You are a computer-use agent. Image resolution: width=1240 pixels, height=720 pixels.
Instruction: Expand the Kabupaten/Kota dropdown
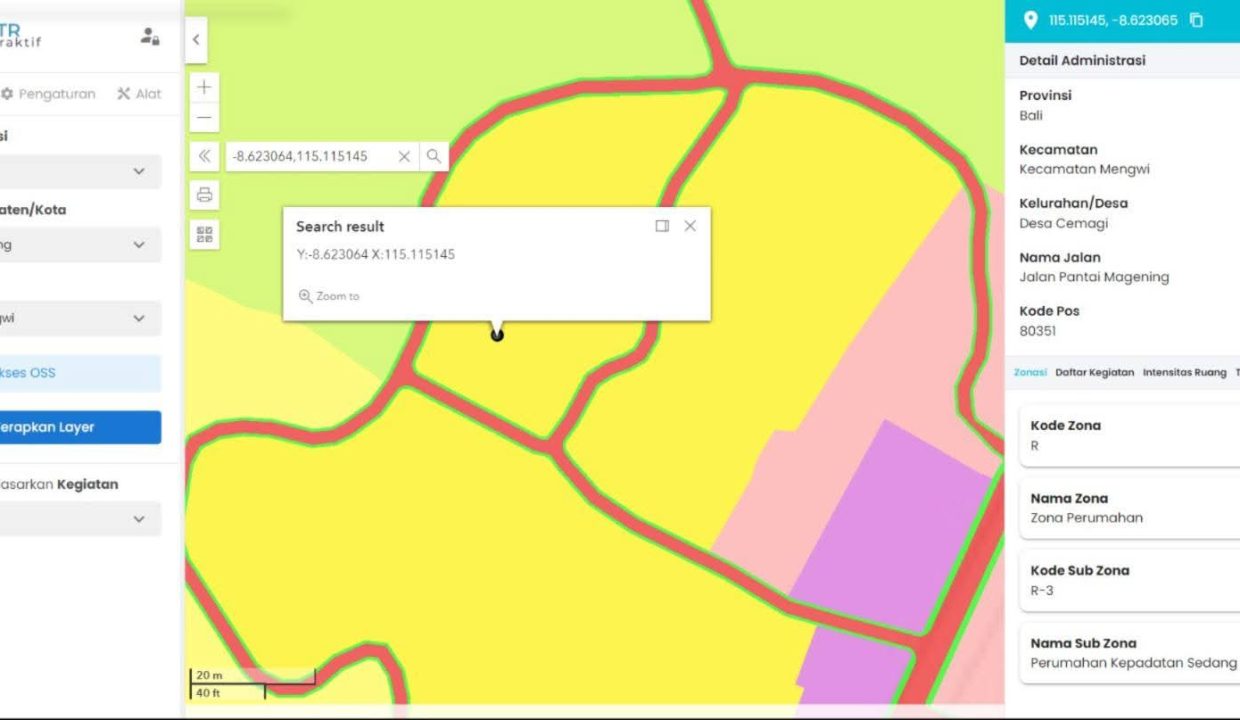click(x=138, y=245)
